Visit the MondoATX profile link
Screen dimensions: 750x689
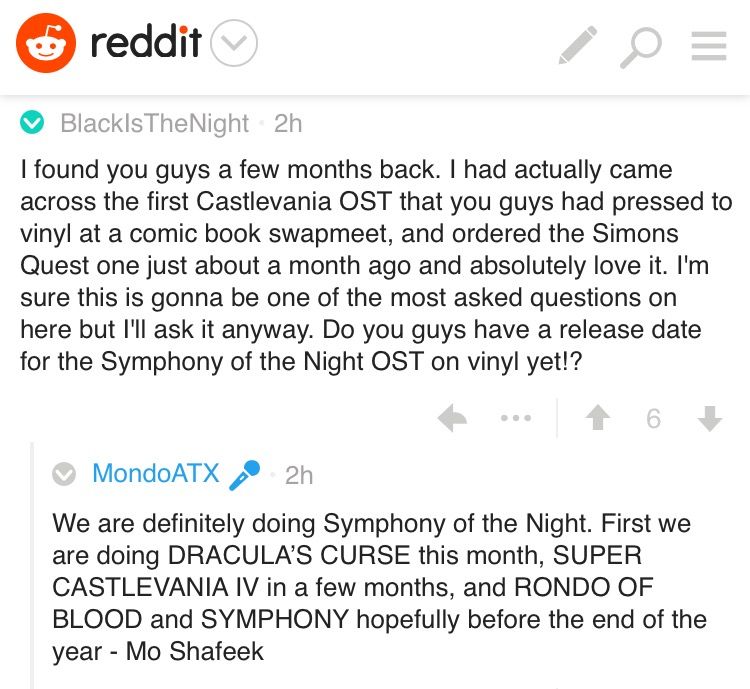[155, 474]
